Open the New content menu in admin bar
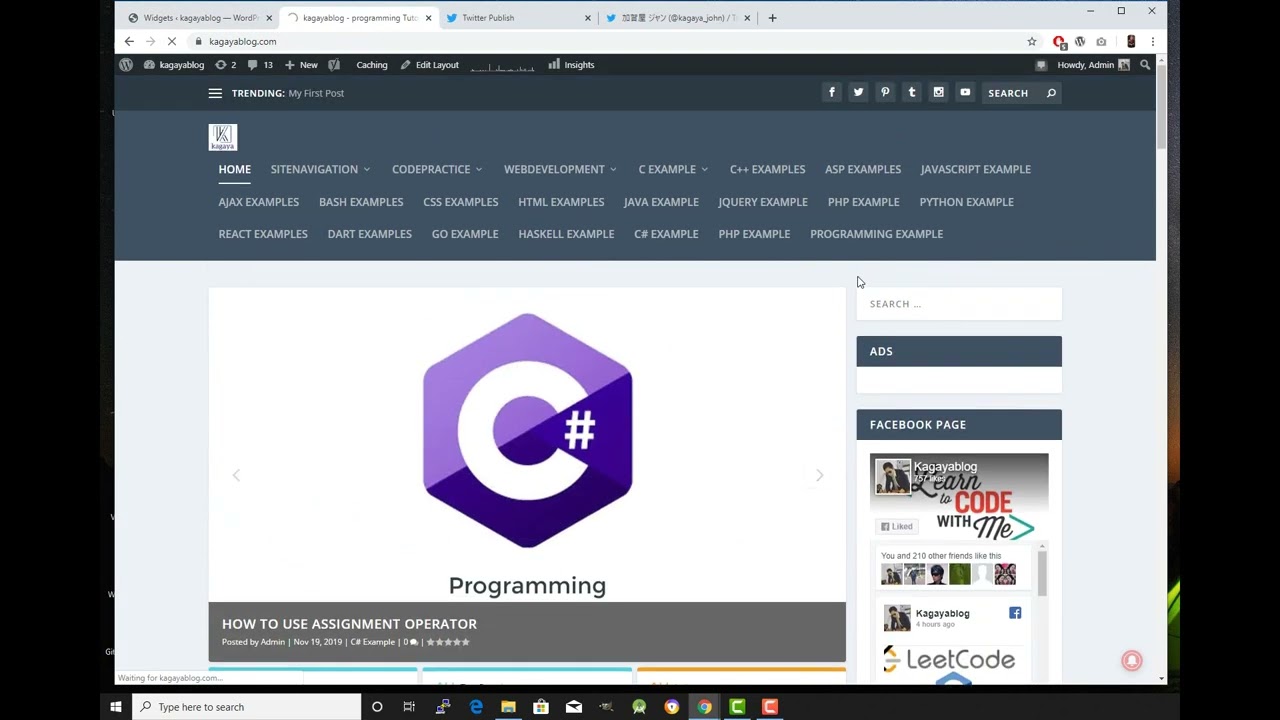The image size is (1280, 720). (x=301, y=65)
